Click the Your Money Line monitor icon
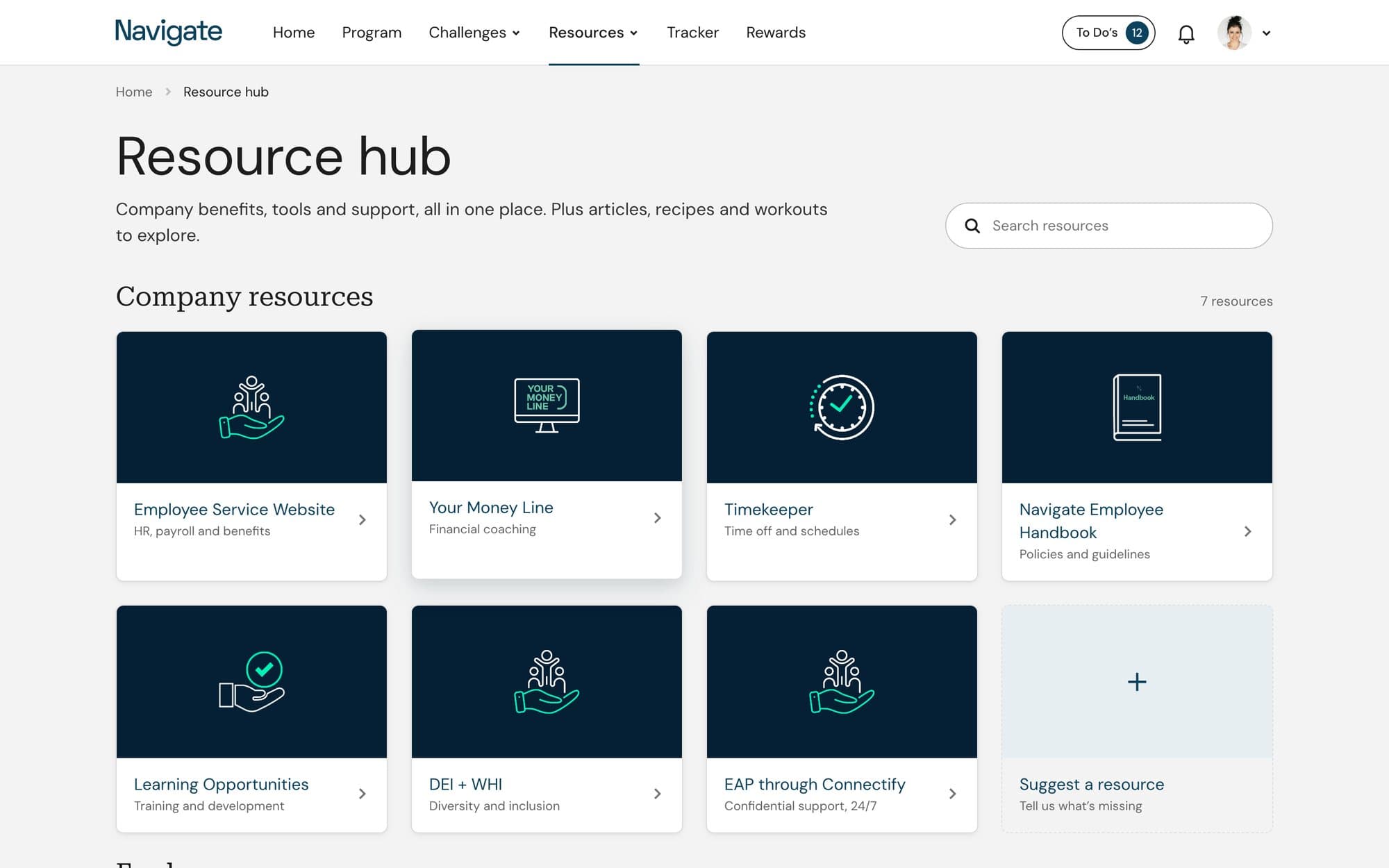Screen dimensions: 1389x868 (547, 406)
